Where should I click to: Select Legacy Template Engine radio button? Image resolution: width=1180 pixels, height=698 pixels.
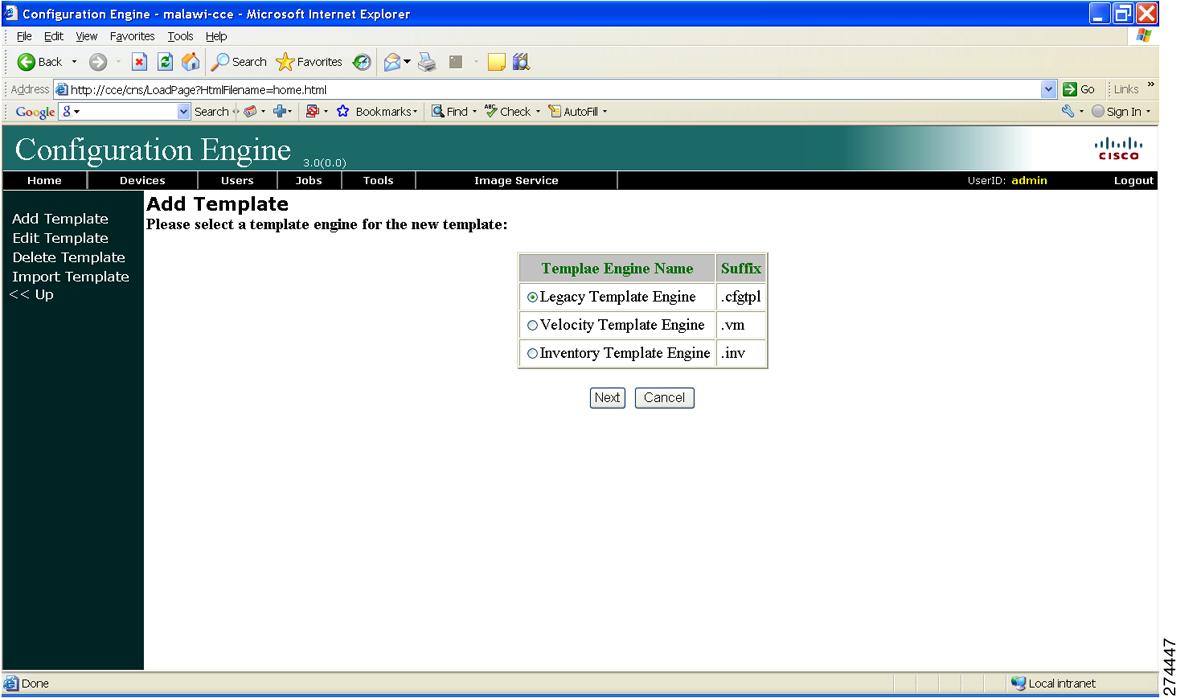click(x=532, y=297)
